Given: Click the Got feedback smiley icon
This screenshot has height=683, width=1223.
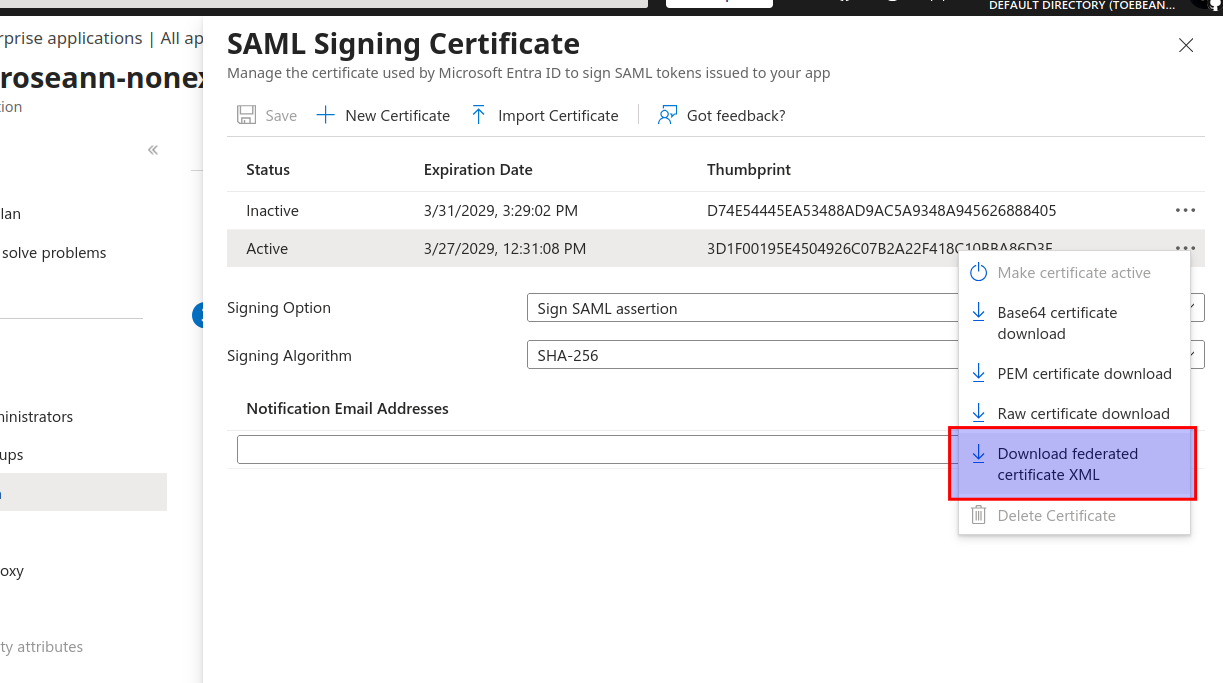Looking at the screenshot, I should point(665,115).
